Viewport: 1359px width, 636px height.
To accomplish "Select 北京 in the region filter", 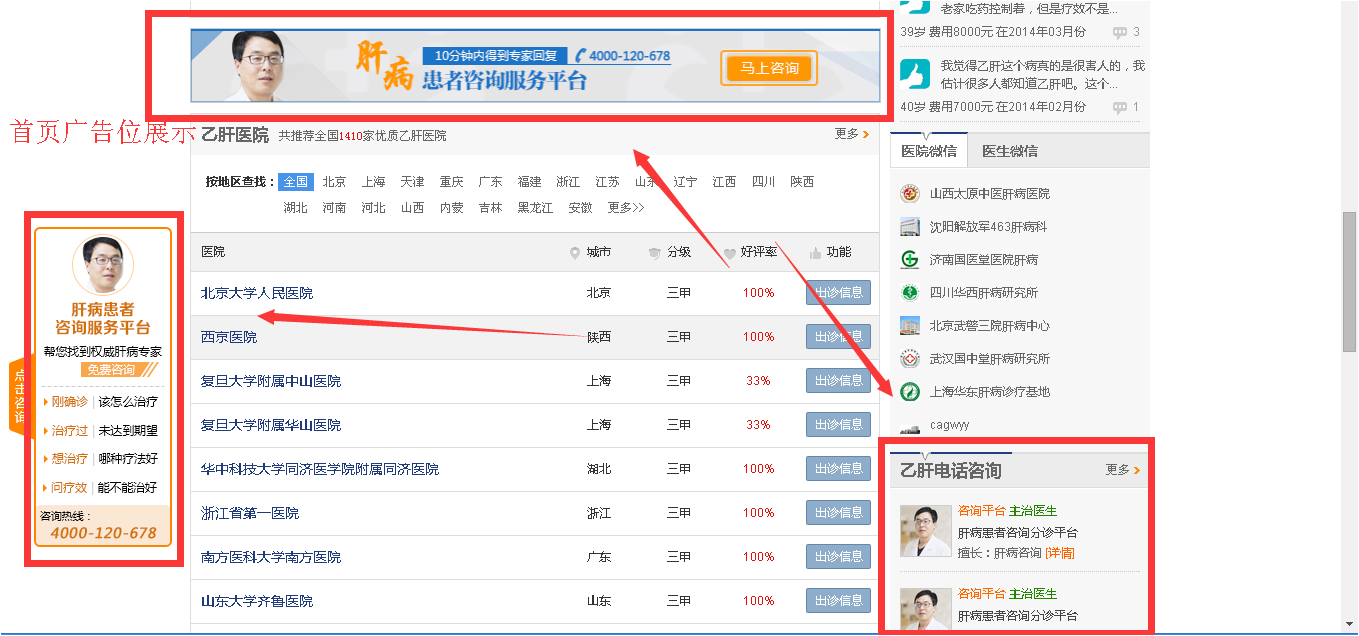I will [334, 181].
